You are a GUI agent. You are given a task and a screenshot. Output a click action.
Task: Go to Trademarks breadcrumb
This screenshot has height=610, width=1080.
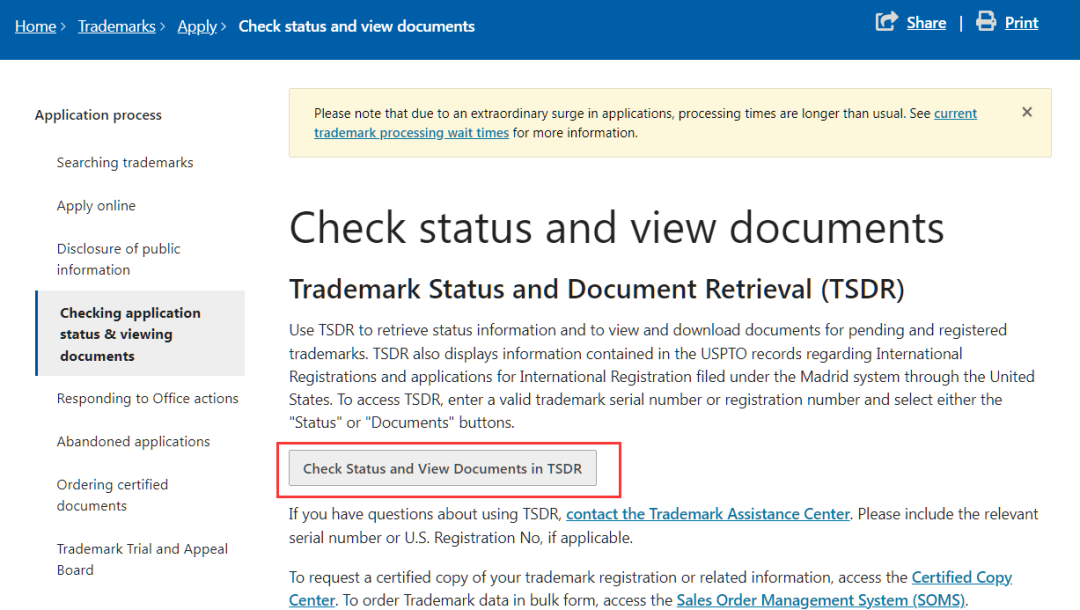[x=116, y=26]
